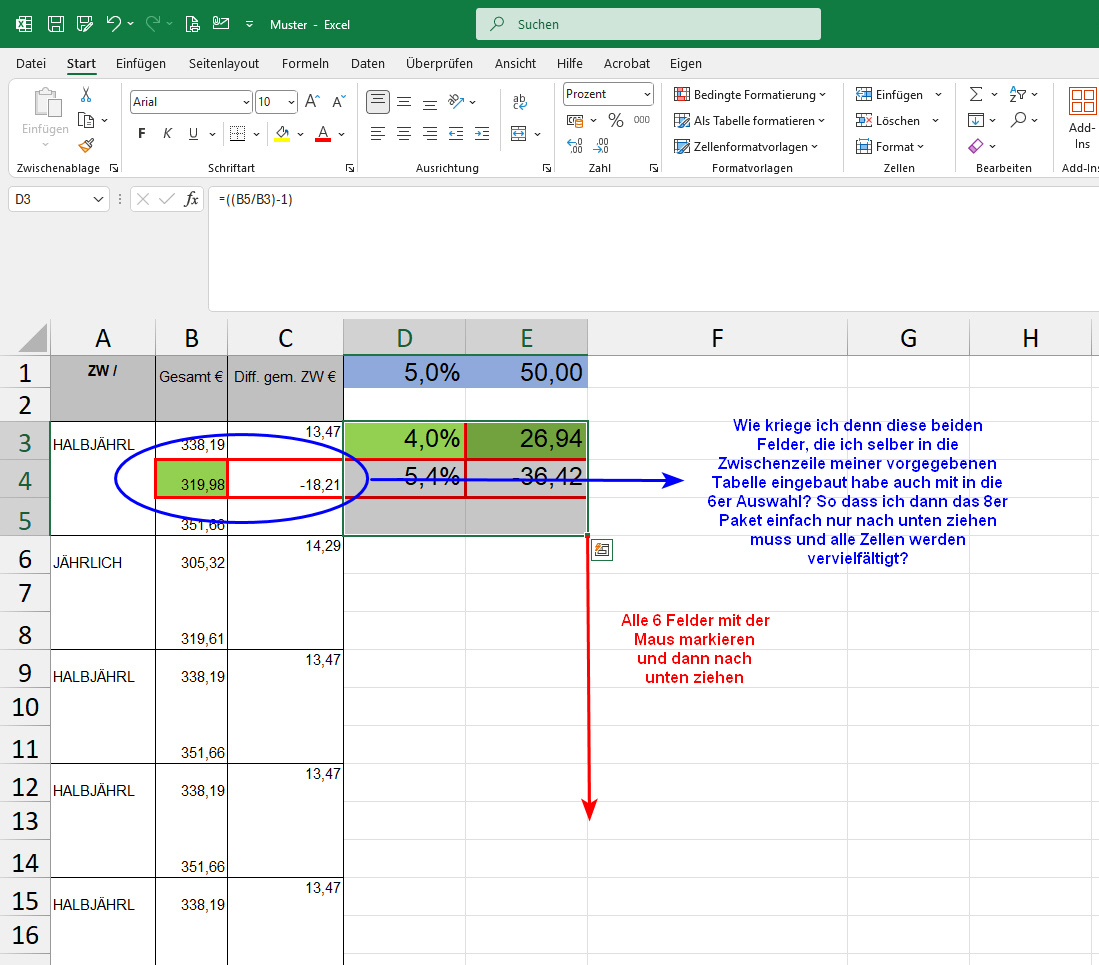Switch to the Daten tab
1099x965 pixels.
coord(367,63)
